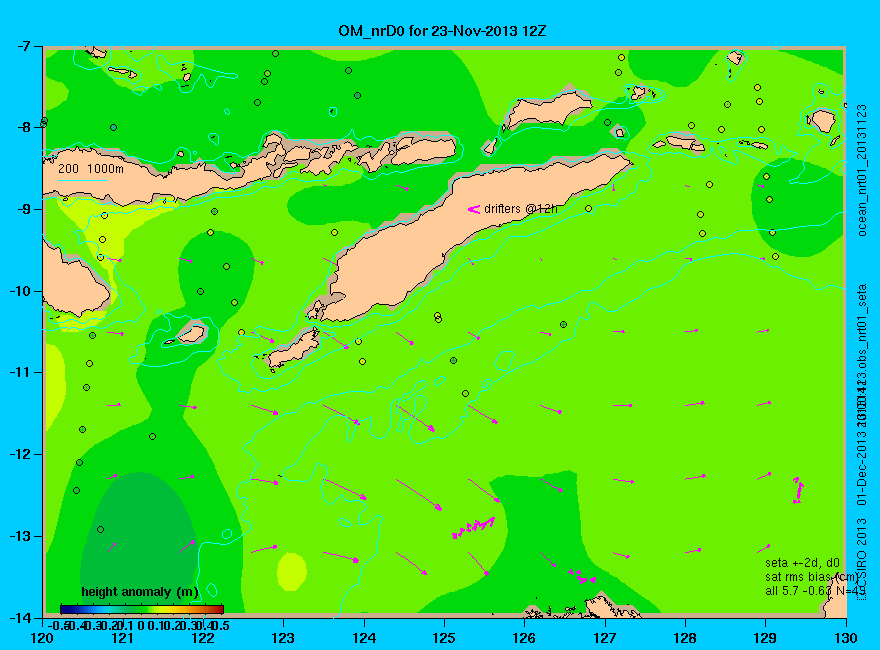Click the x-axis tick label '123'
Image resolution: width=880 pixels, height=650 pixels.
coord(283,638)
